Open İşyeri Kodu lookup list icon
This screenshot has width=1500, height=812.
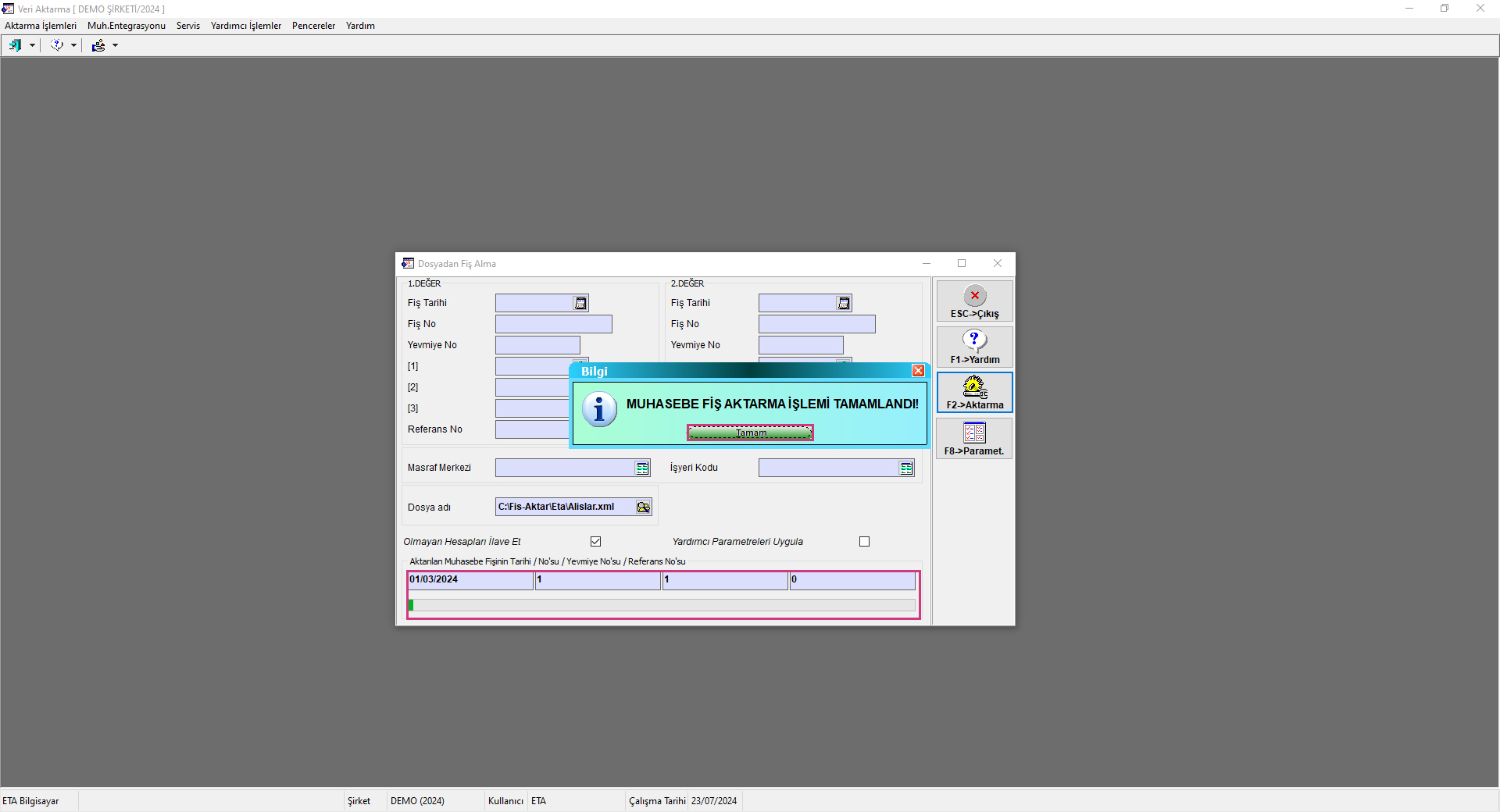click(x=905, y=468)
